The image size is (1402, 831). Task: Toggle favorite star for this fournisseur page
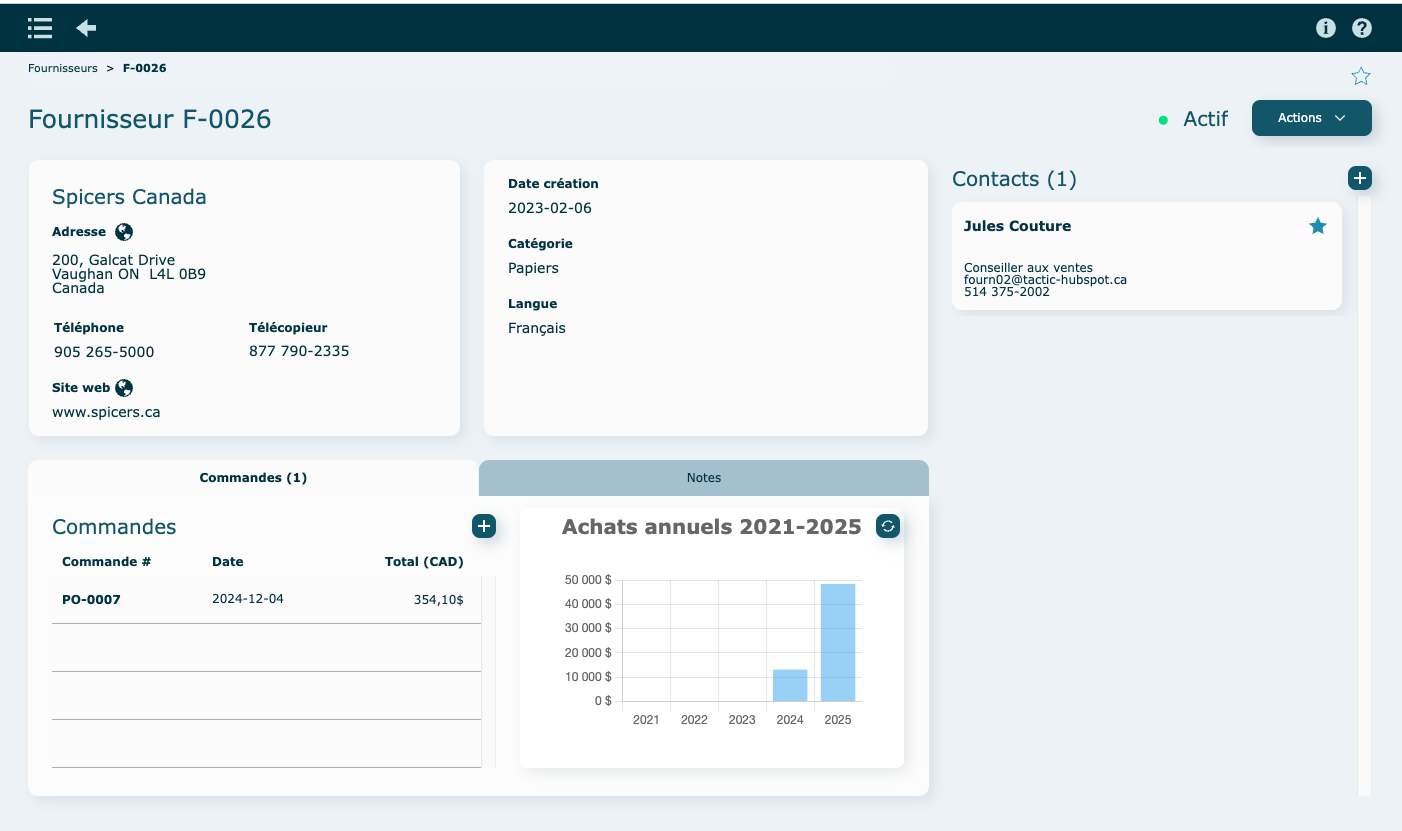(1361, 76)
